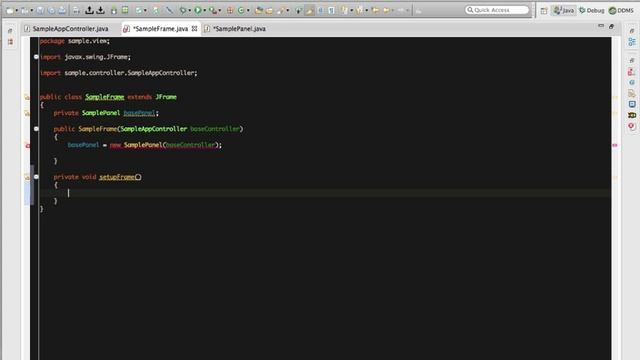Click the class name SampleFrame in declaration

coord(104,97)
